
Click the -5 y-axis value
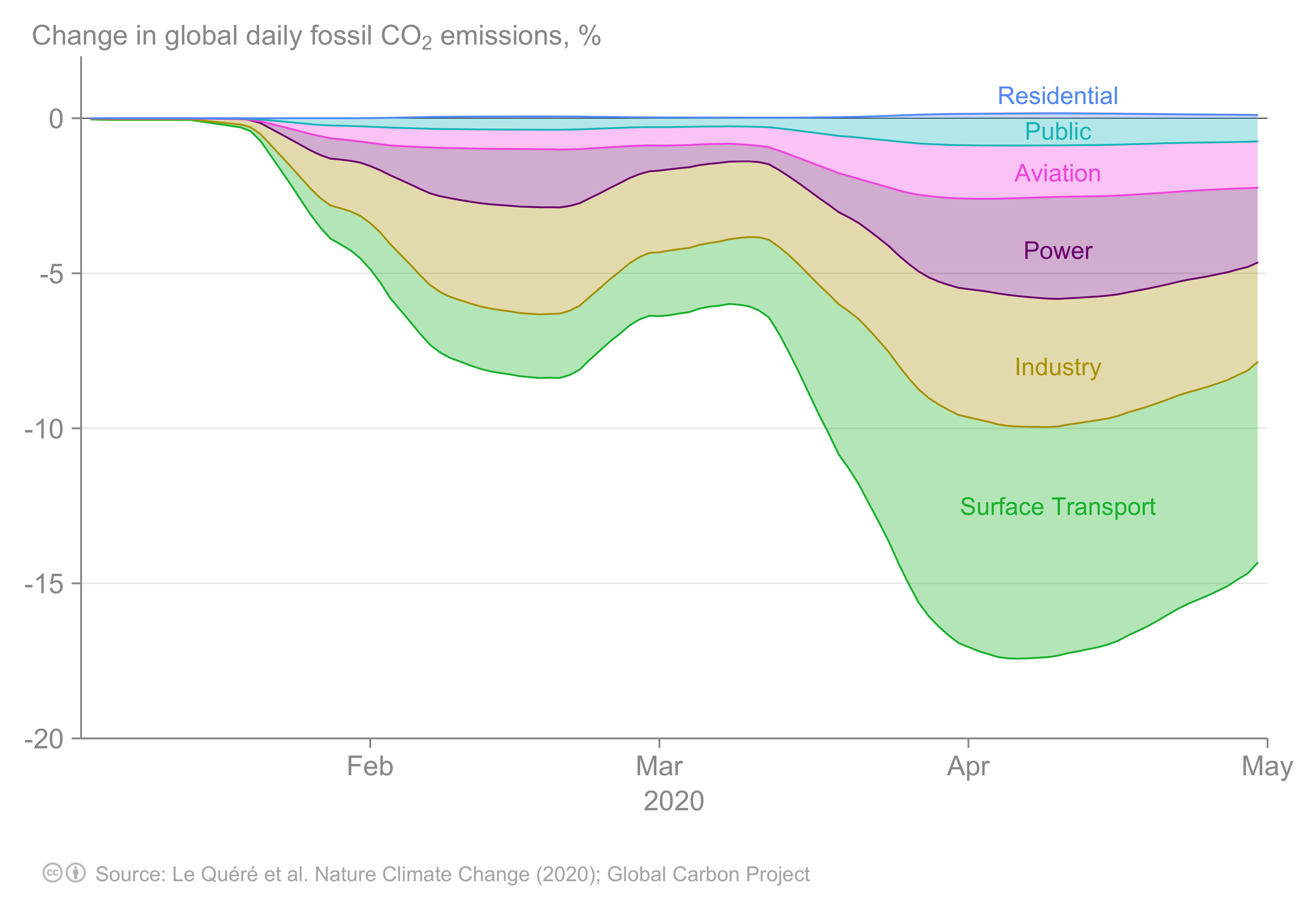point(52,274)
